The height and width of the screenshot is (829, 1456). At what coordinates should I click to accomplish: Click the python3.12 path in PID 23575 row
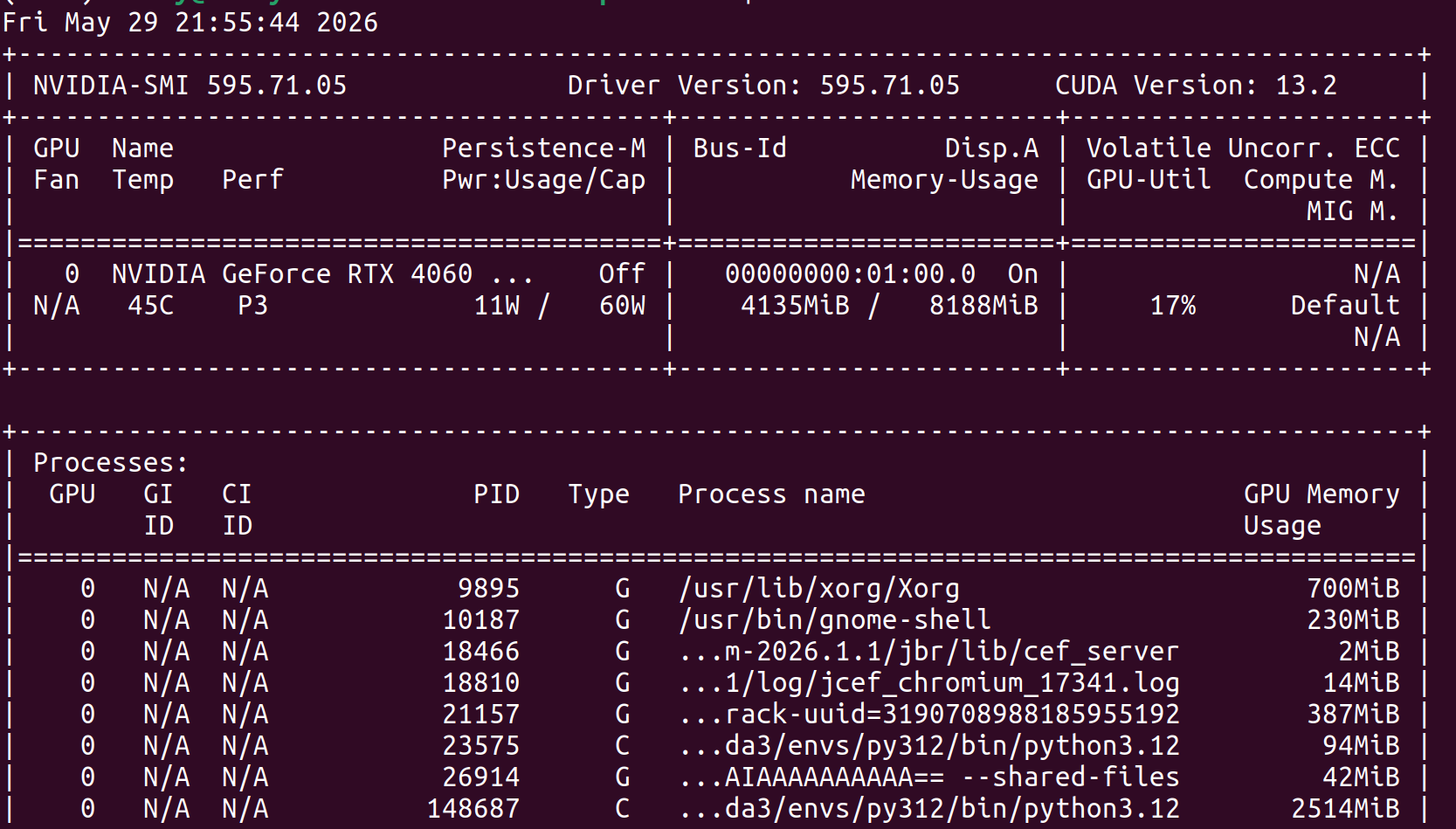pyautogui.click(x=928, y=746)
